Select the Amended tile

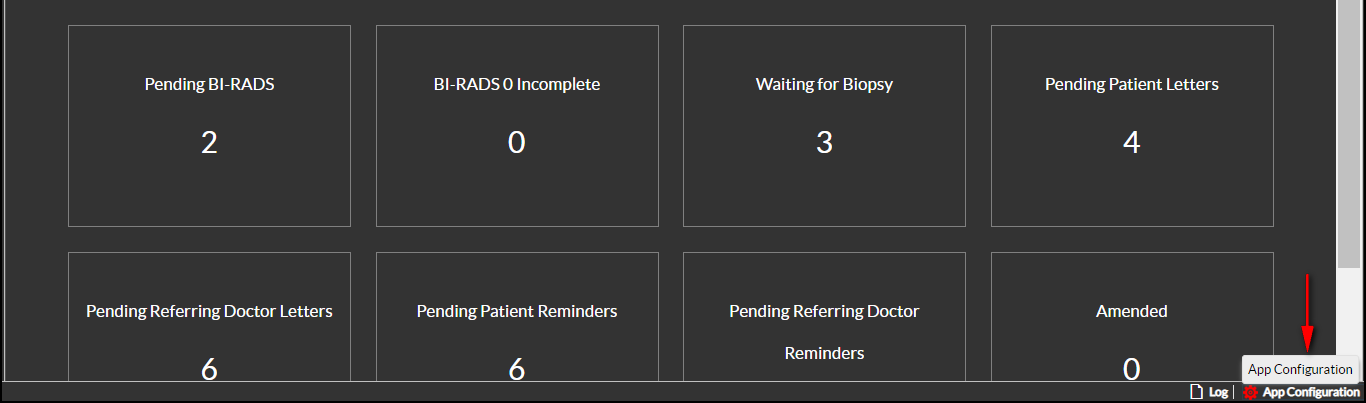click(x=1132, y=316)
